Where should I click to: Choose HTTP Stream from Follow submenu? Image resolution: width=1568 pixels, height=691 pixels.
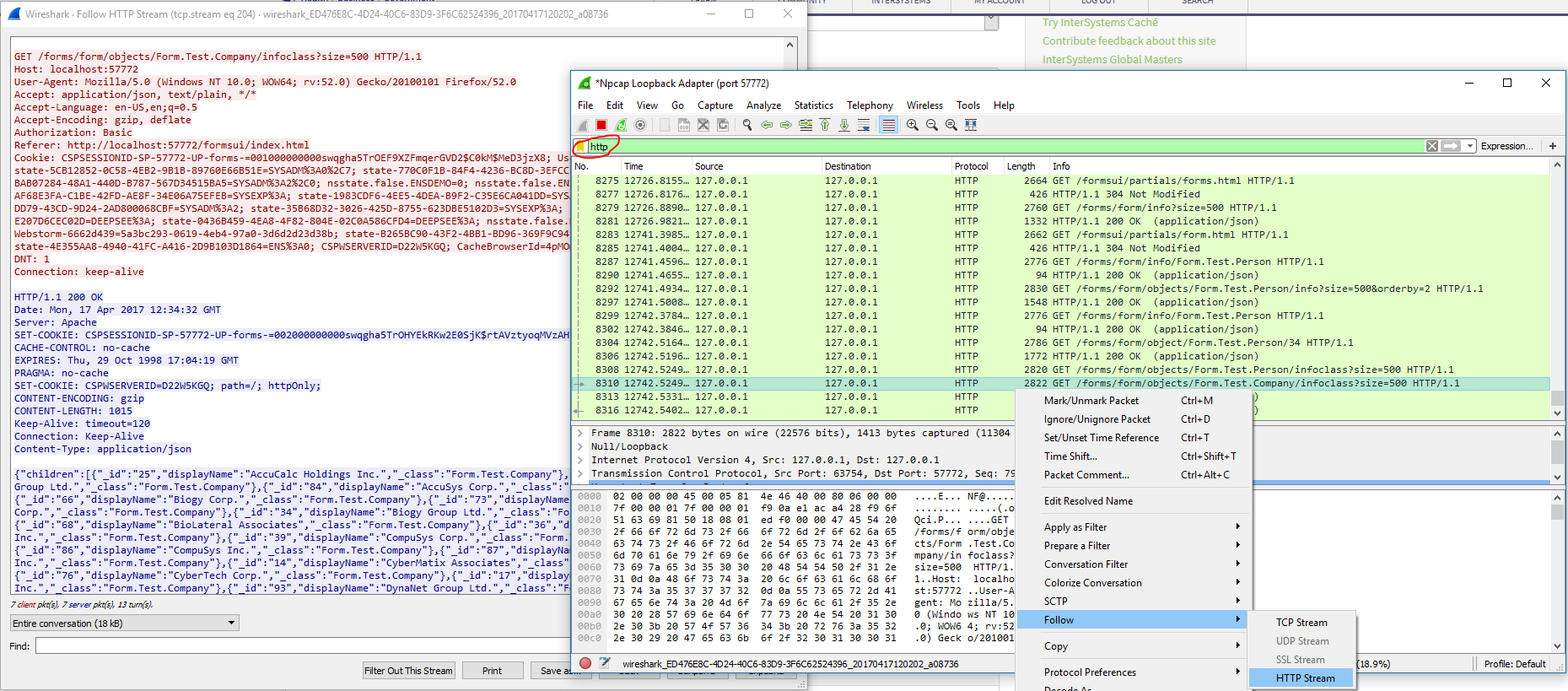pyautogui.click(x=1304, y=678)
